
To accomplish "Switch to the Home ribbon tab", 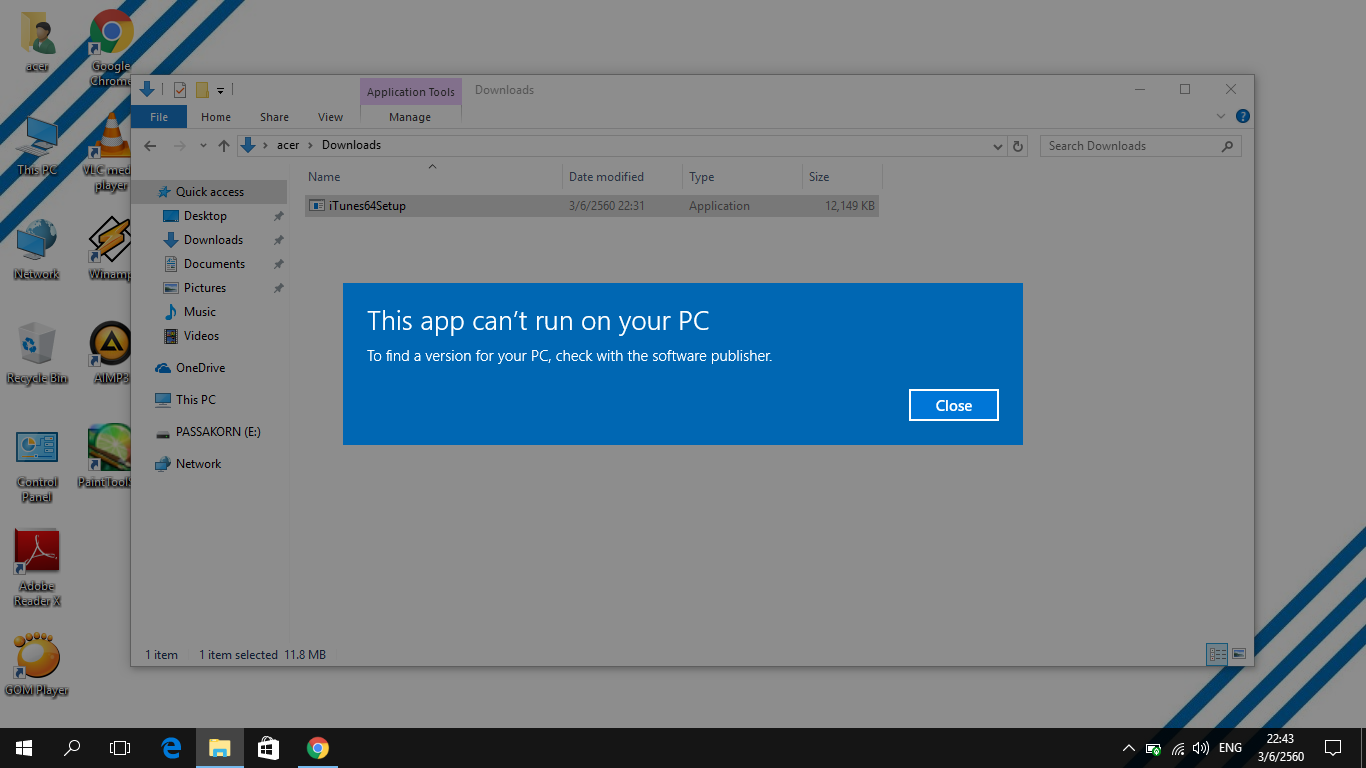I will coord(216,117).
